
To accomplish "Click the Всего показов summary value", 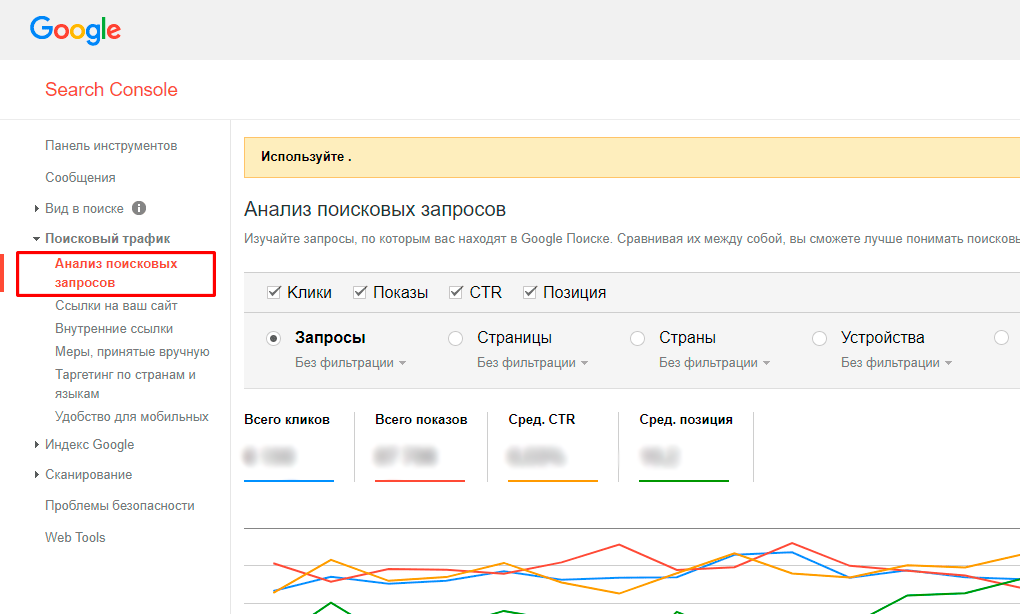I will pos(405,457).
